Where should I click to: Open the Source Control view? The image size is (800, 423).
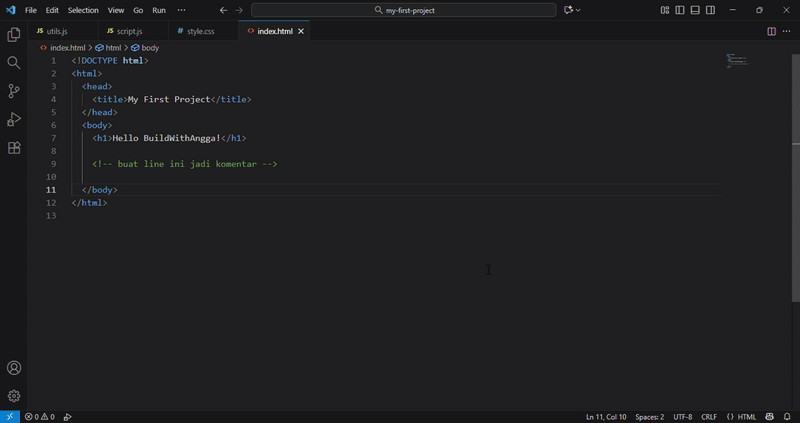coord(14,91)
